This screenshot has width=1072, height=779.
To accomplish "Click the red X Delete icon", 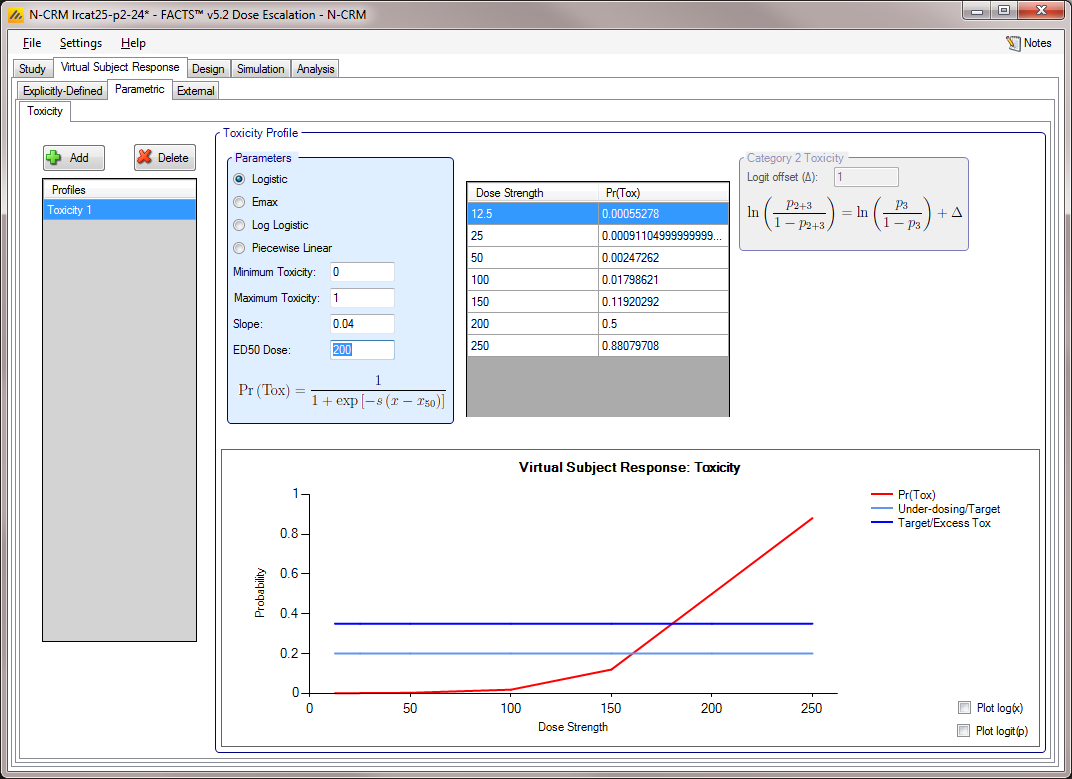I will (x=145, y=158).
